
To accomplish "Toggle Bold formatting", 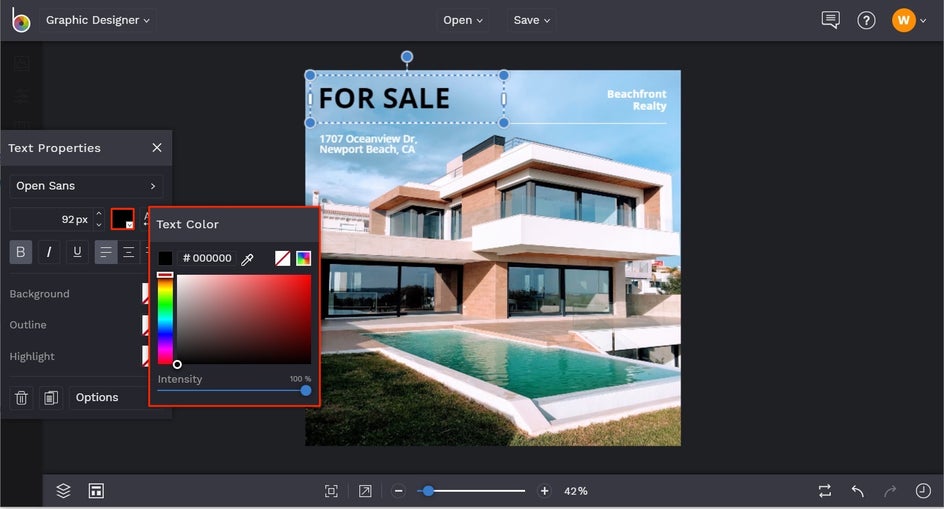I will tap(20, 252).
